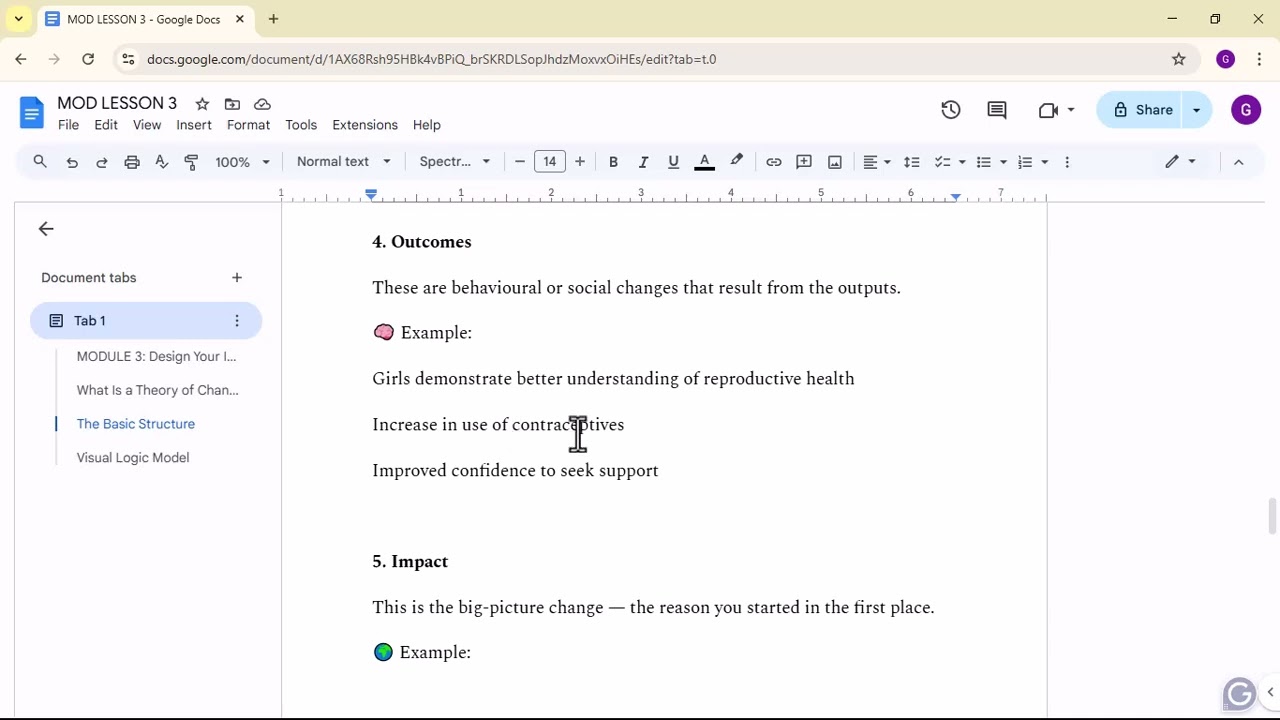Screen dimensions: 1280x720
Task: Insert a link with chain icon
Action: point(774,162)
